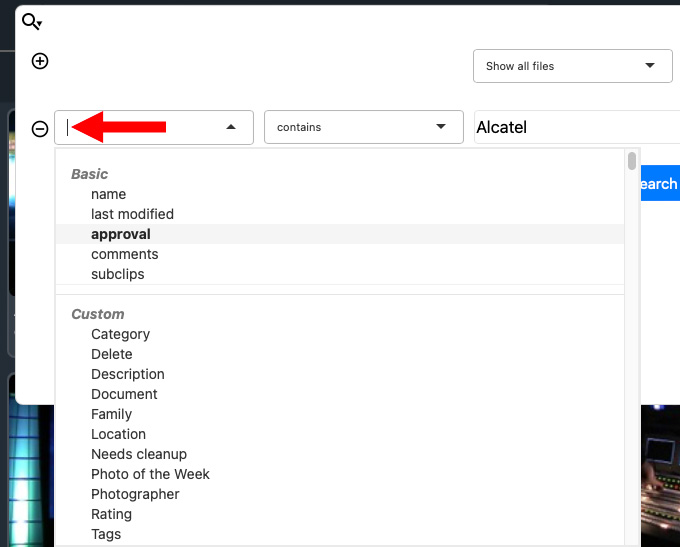Remove the criterion with minus icon

tap(40, 129)
